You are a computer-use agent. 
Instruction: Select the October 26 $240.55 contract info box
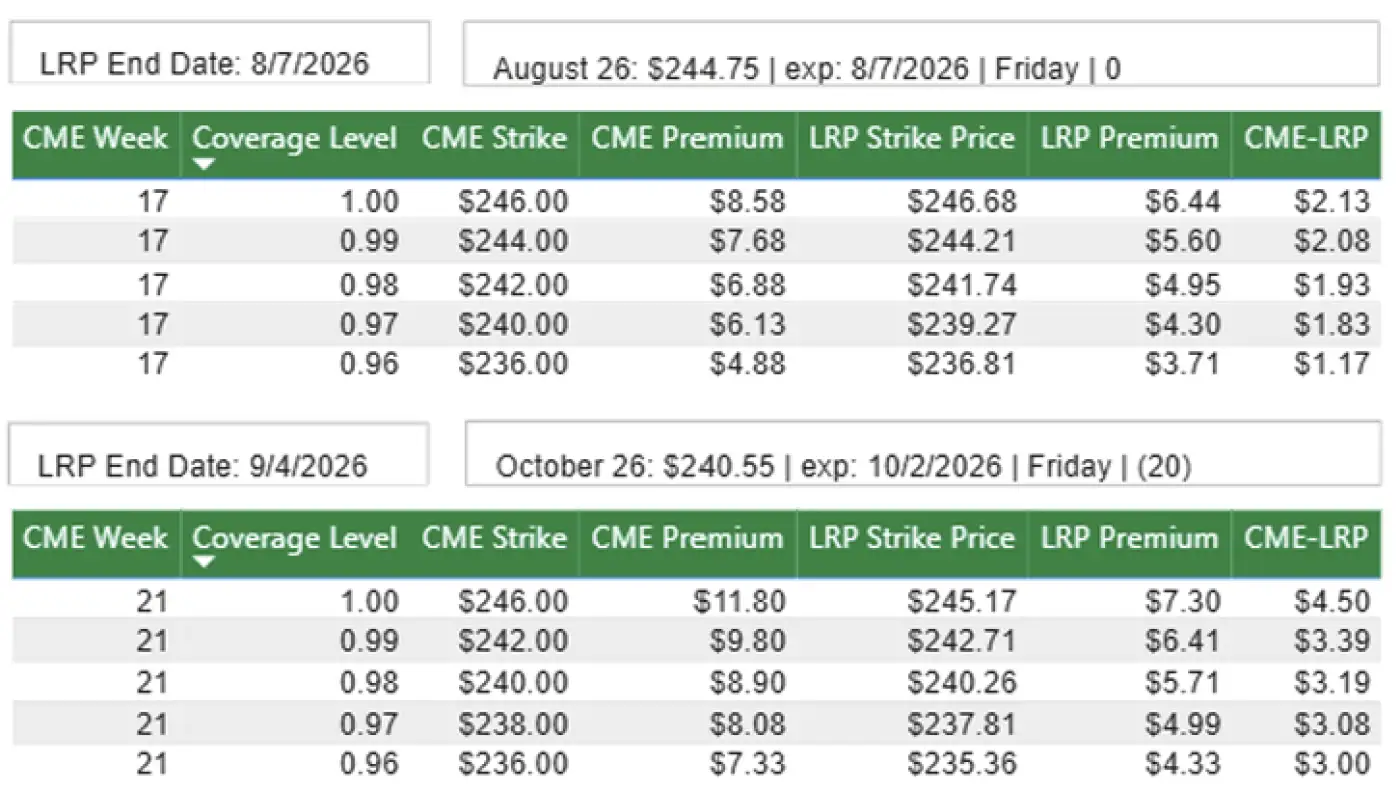pos(921,455)
